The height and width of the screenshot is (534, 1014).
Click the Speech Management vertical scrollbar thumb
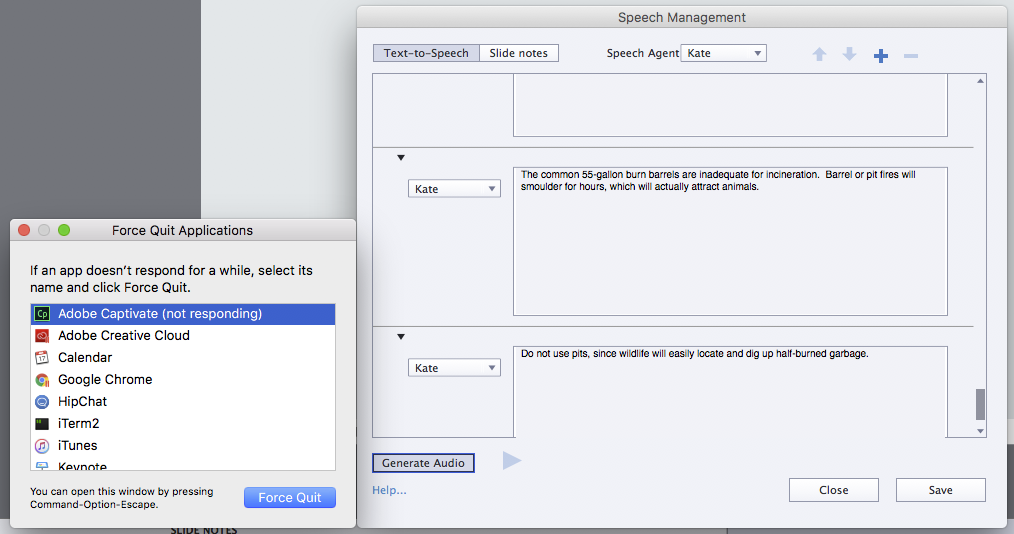980,404
